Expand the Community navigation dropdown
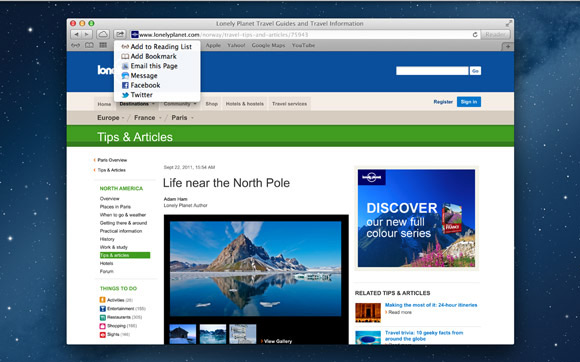Screen dimensions: 580x362 pyautogui.click(x=180, y=104)
